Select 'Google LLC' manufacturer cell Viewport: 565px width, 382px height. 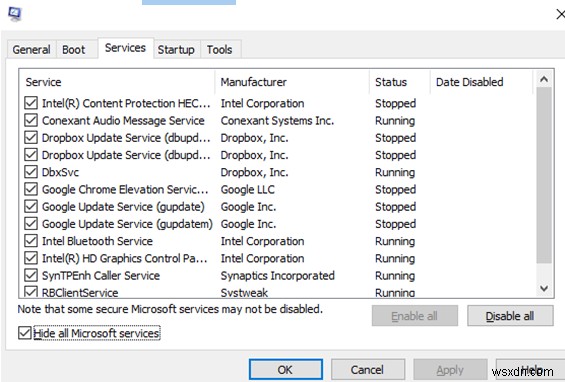(x=248, y=190)
